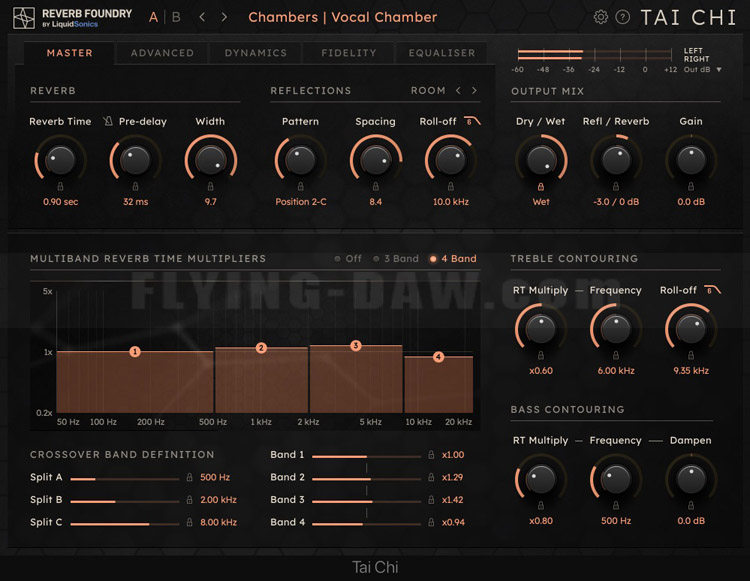
Task: Turn multiband mode Off
Action: (348, 259)
